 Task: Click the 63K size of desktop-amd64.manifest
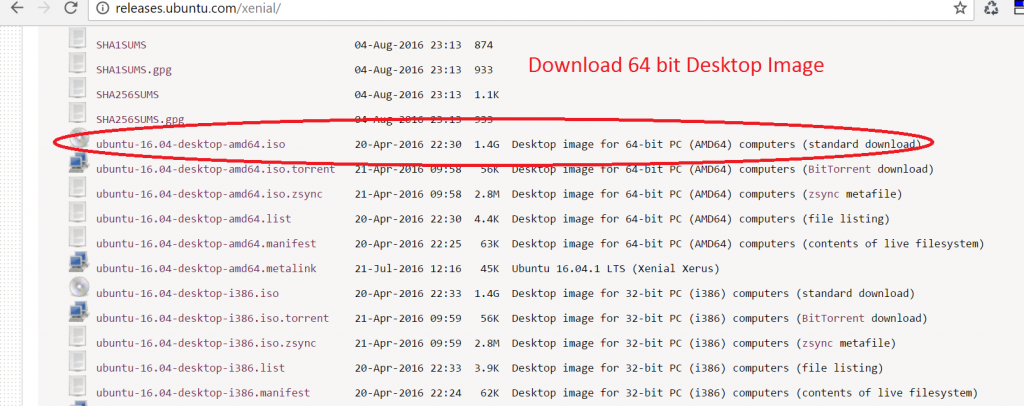pyautogui.click(x=490, y=243)
